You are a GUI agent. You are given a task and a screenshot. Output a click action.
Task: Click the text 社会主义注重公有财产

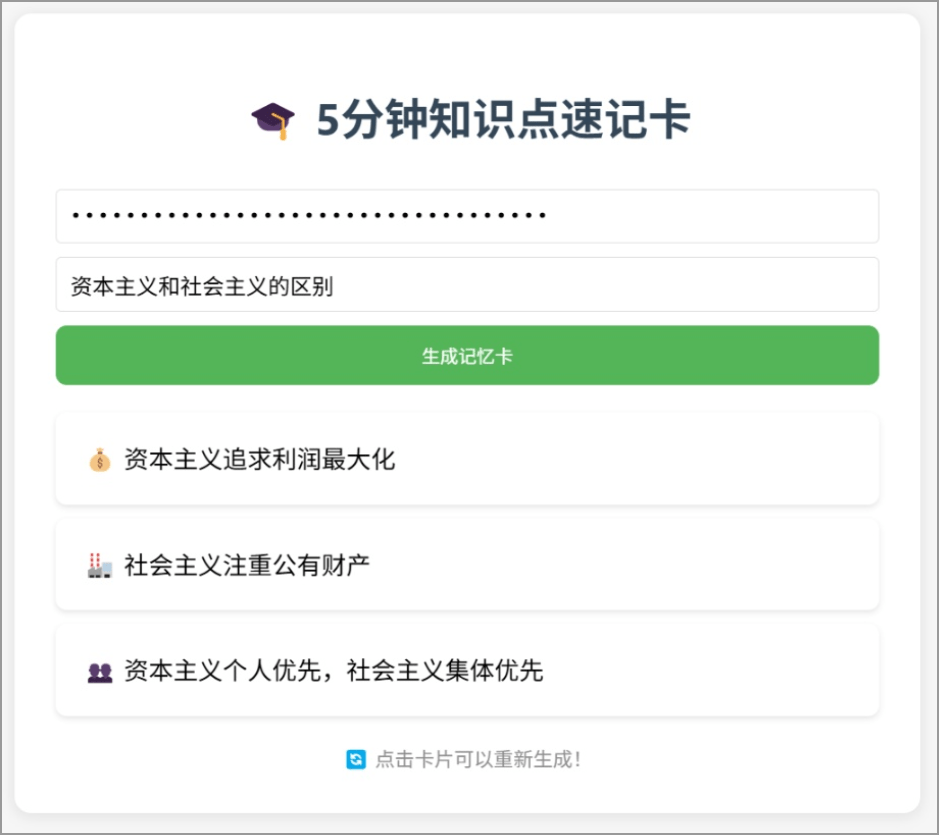tap(247, 565)
